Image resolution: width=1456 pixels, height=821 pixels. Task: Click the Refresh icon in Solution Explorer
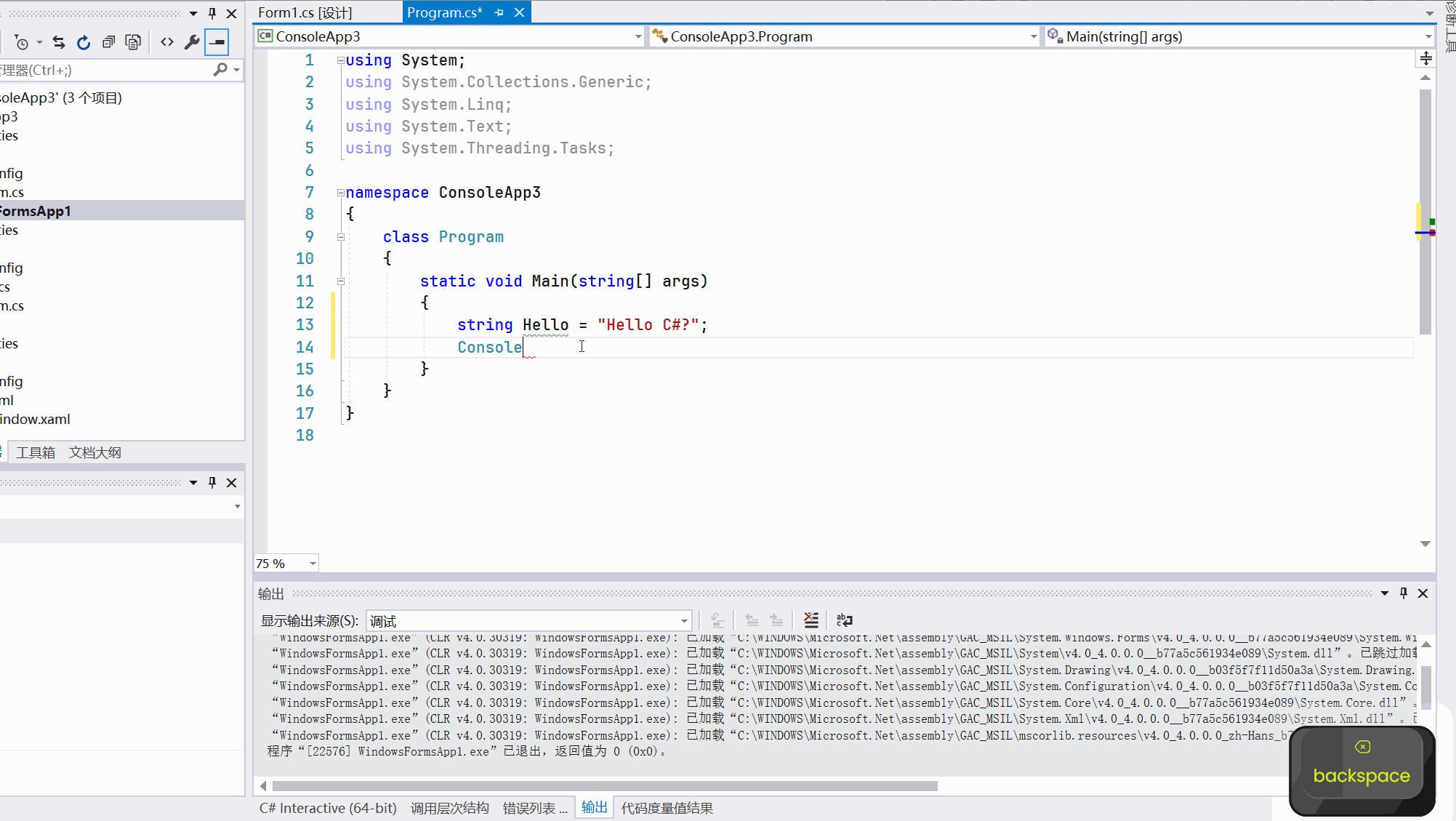click(84, 42)
